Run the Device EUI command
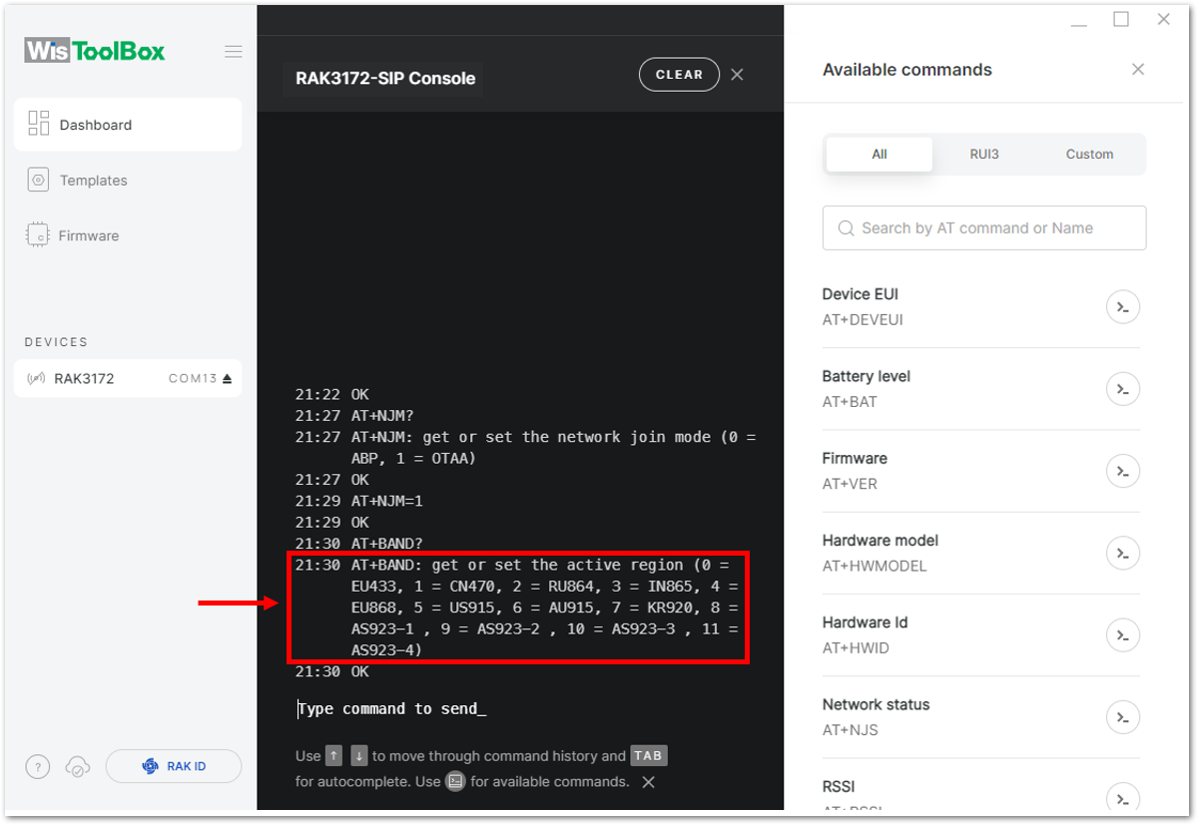Viewport: 1198px width, 825px height. click(x=1122, y=307)
